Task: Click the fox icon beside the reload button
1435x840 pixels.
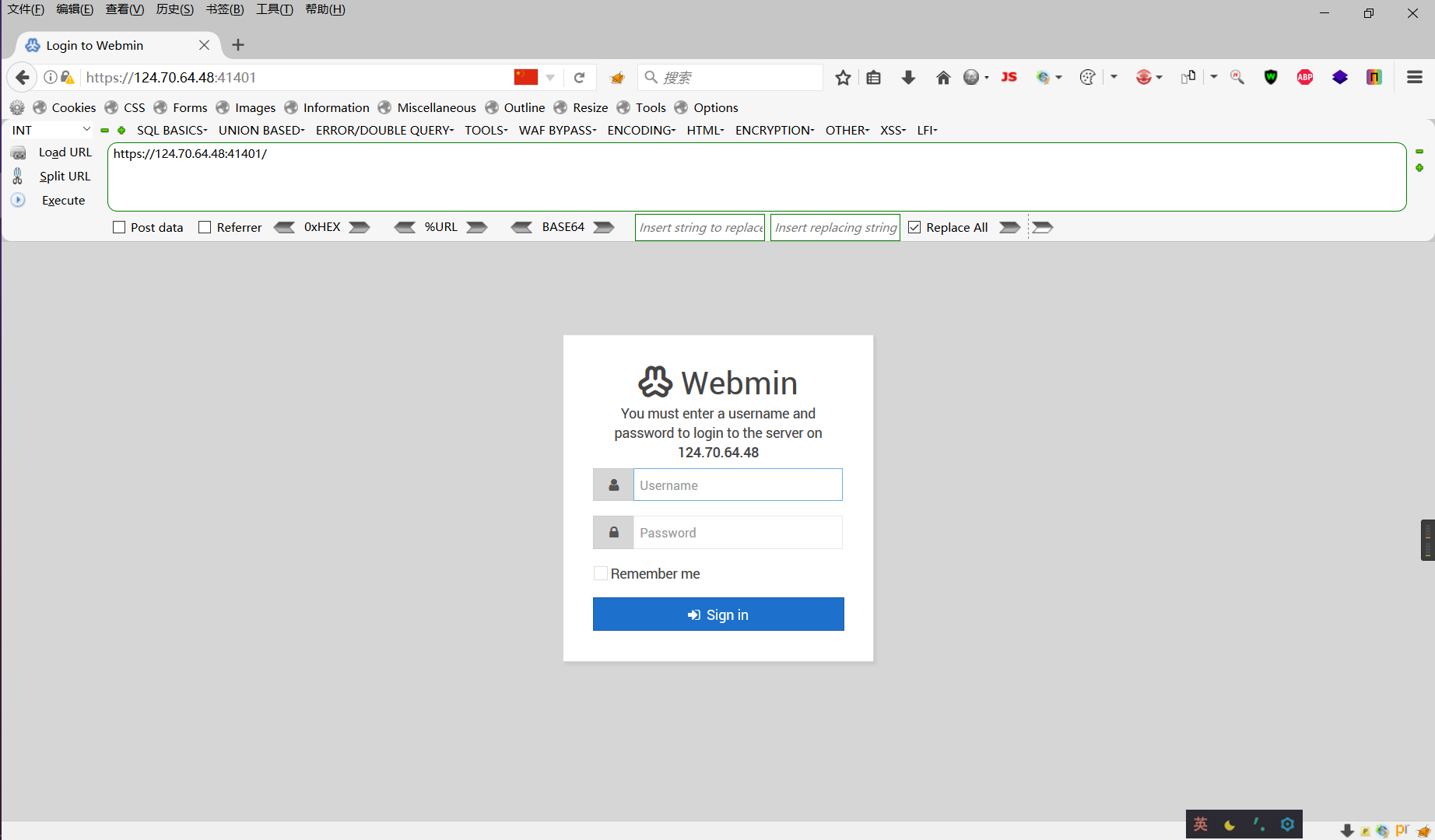Action: click(x=617, y=78)
